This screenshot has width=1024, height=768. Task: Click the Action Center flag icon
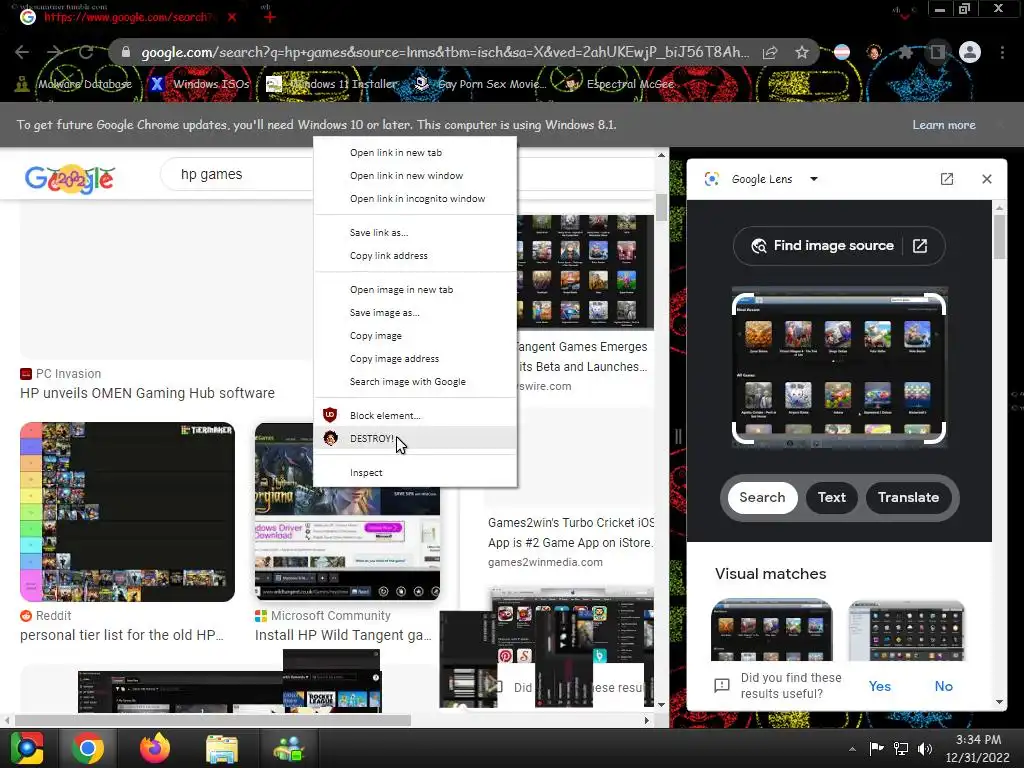click(876, 748)
